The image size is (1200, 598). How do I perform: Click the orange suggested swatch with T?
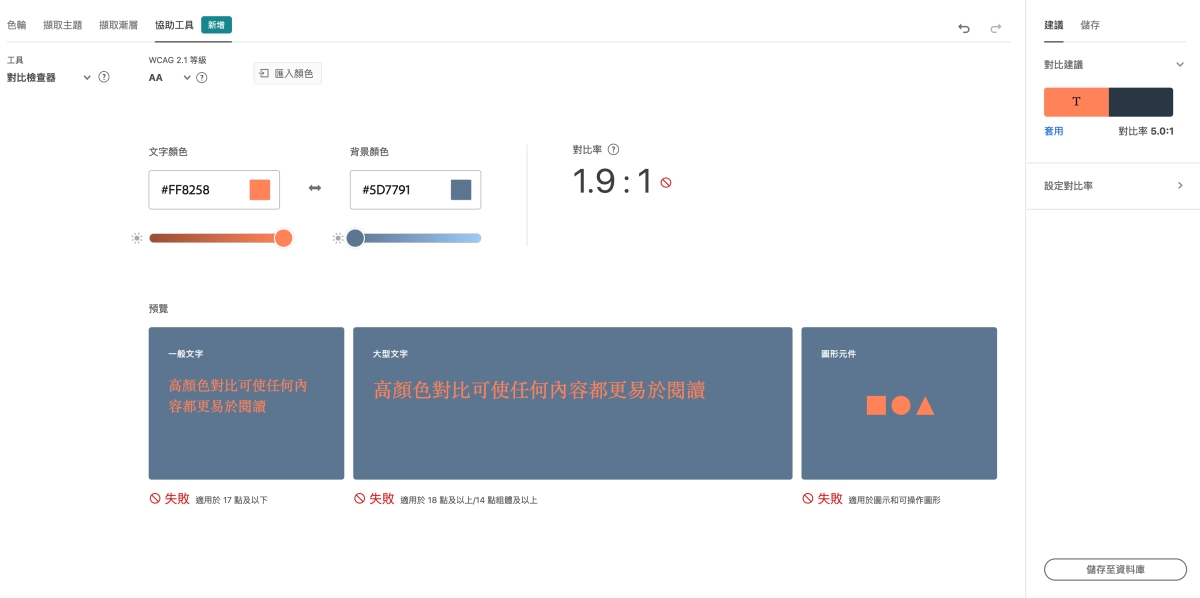tap(1076, 102)
